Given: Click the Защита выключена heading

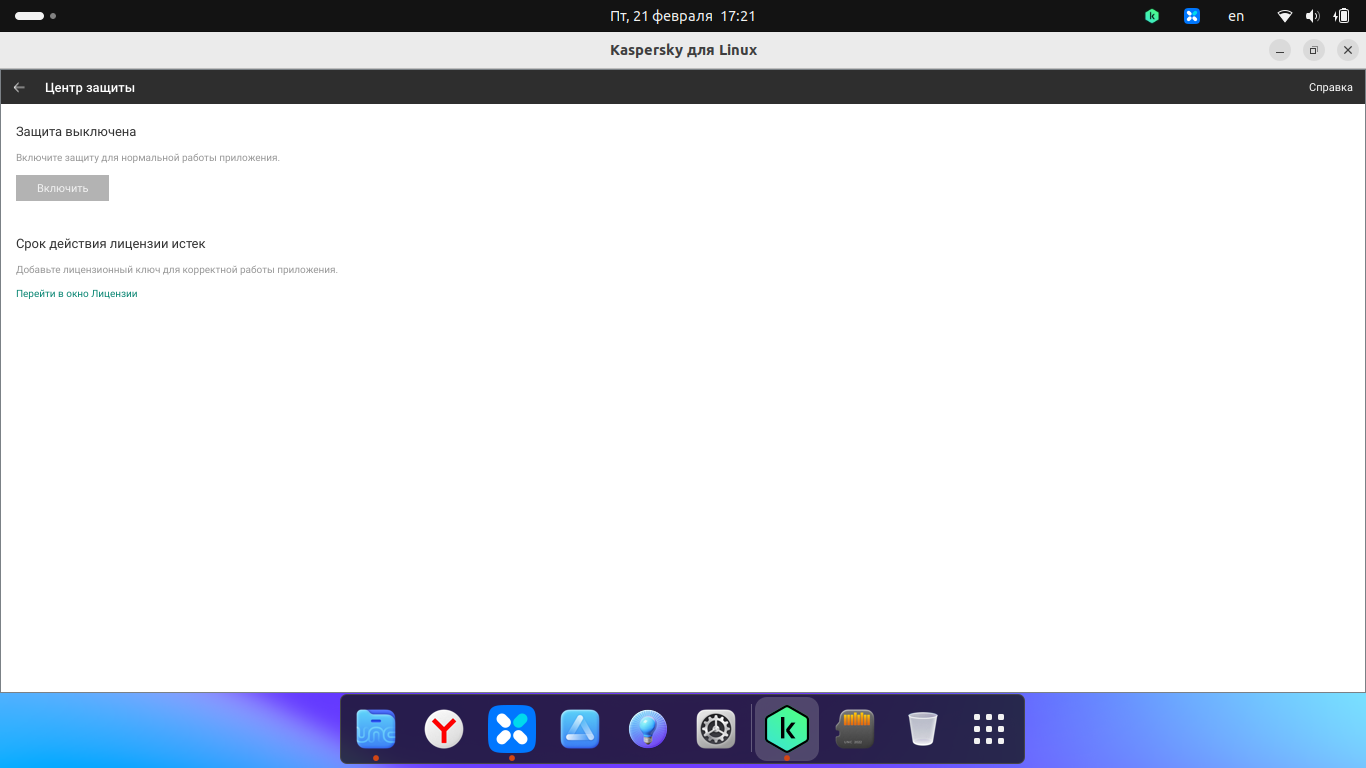Looking at the screenshot, I should pyautogui.click(x=76, y=132).
